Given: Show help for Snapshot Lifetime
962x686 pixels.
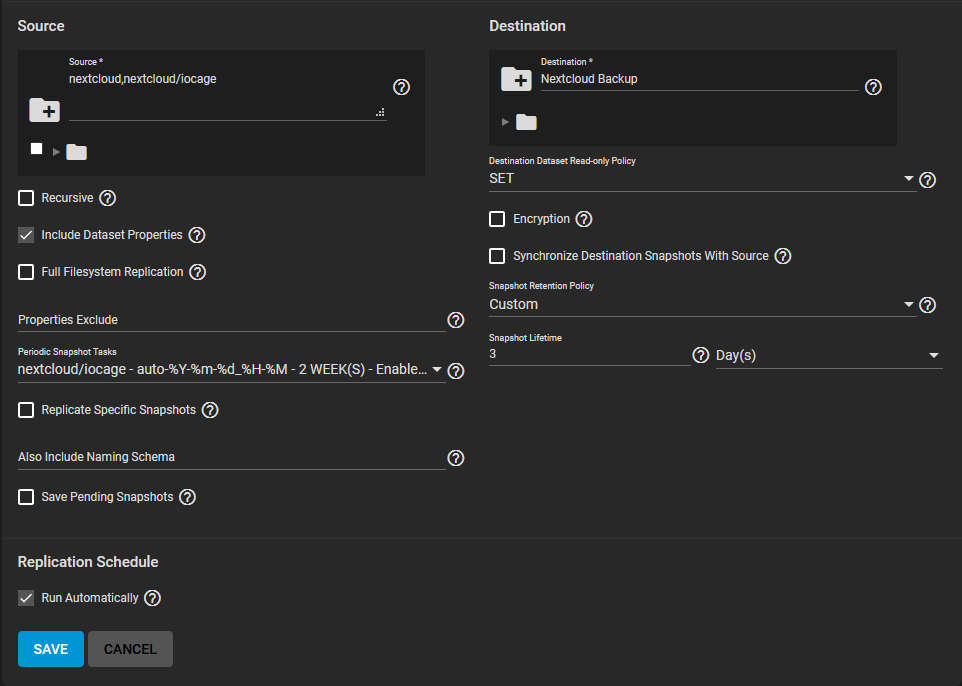Looking at the screenshot, I should (x=701, y=355).
